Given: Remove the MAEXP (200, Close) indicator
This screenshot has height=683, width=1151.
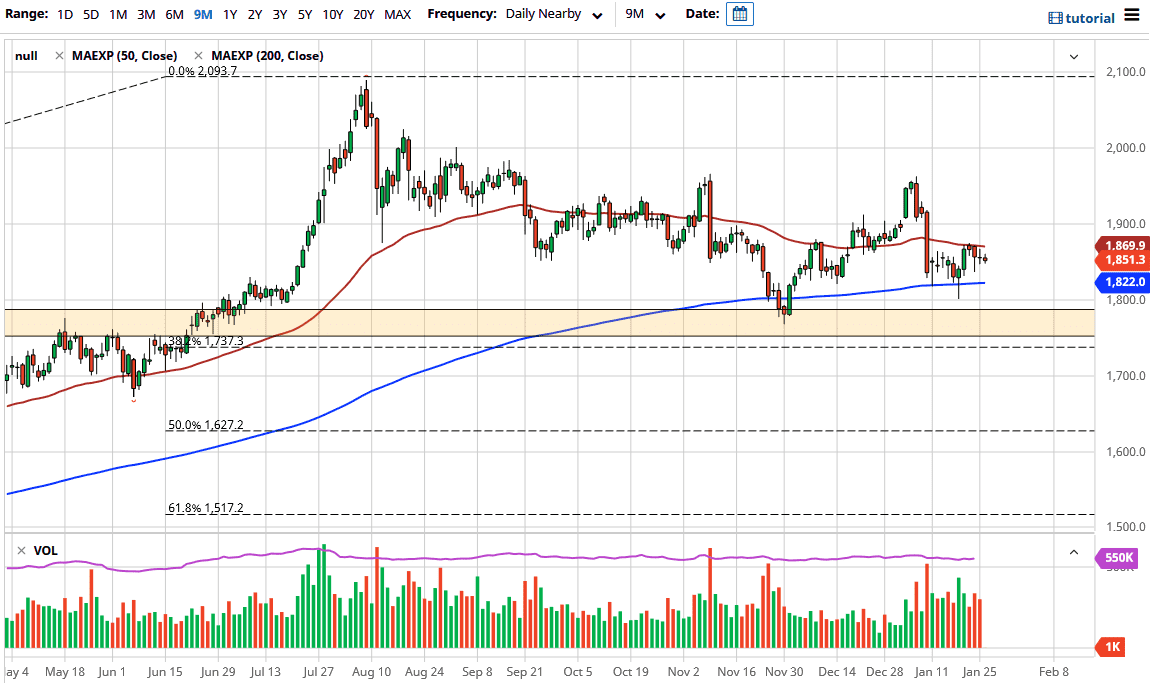Looking at the screenshot, I should 198,56.
